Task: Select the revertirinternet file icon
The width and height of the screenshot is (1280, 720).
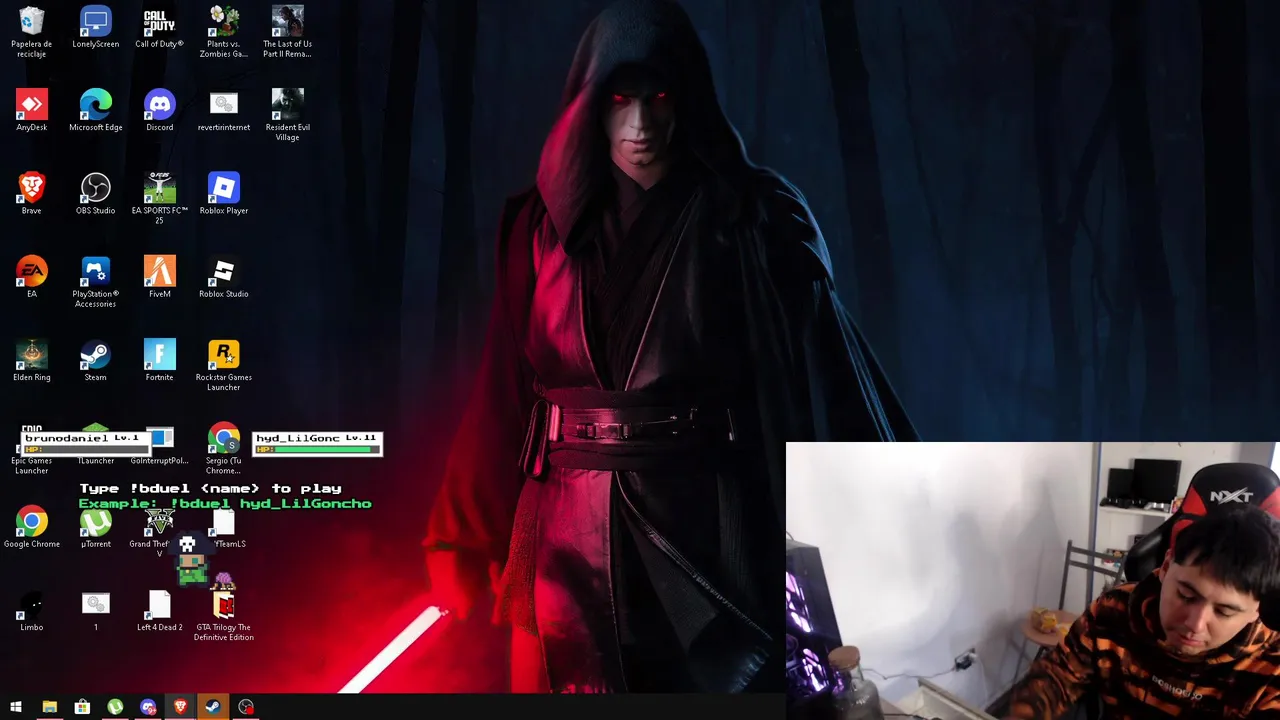Action: click(x=223, y=111)
